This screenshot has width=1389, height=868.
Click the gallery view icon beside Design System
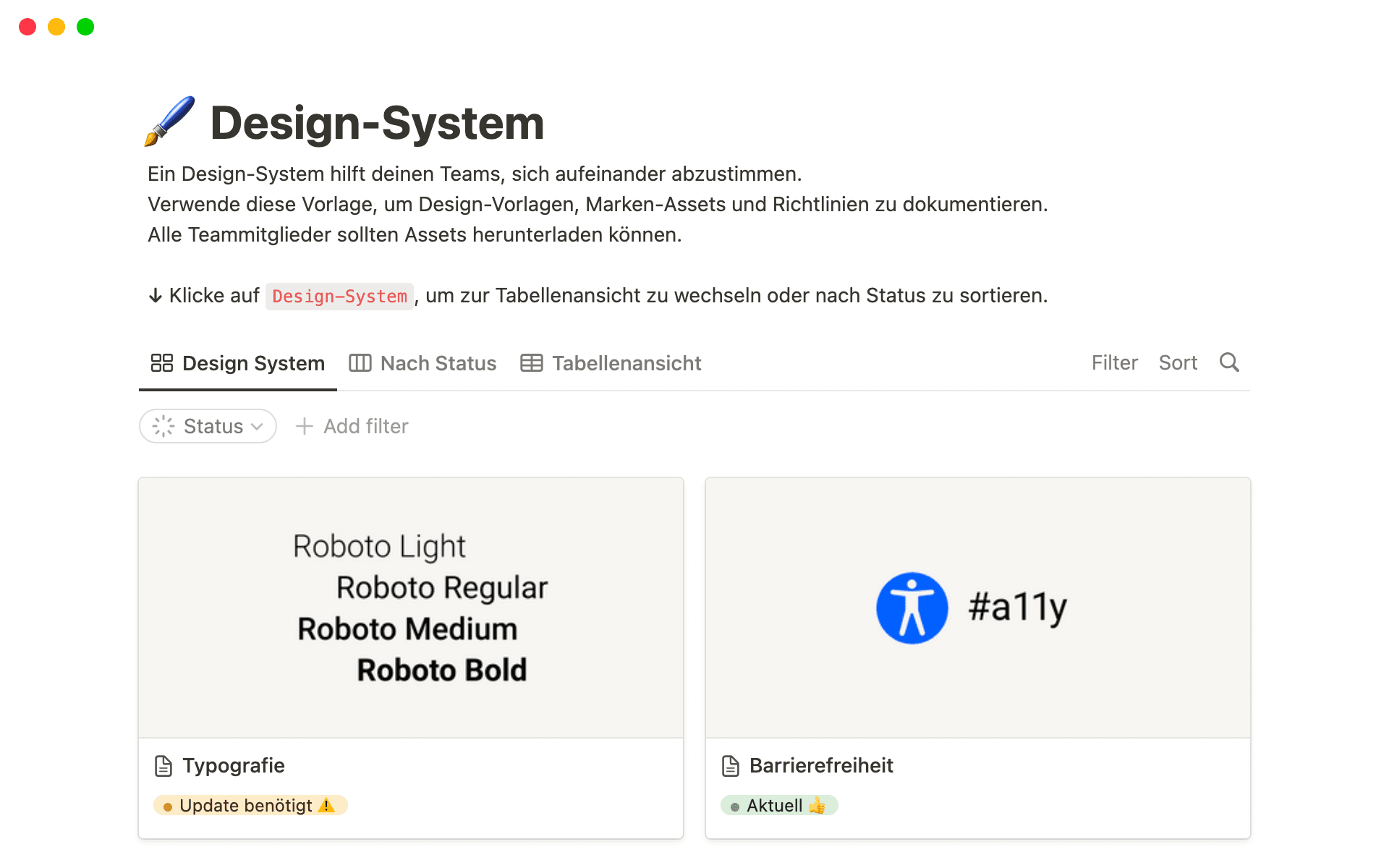pyautogui.click(x=162, y=363)
